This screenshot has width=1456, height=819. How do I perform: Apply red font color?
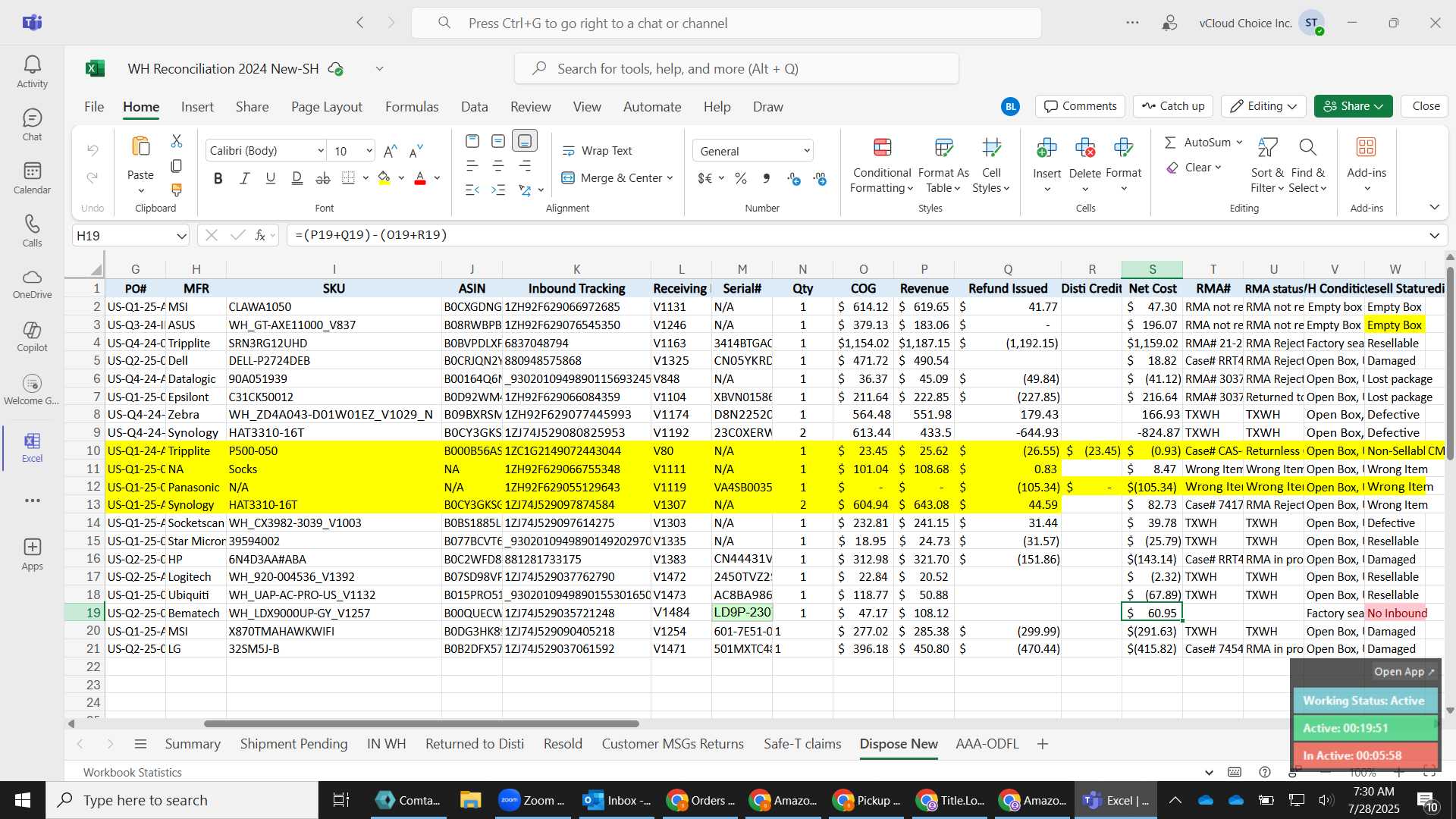[x=420, y=178]
